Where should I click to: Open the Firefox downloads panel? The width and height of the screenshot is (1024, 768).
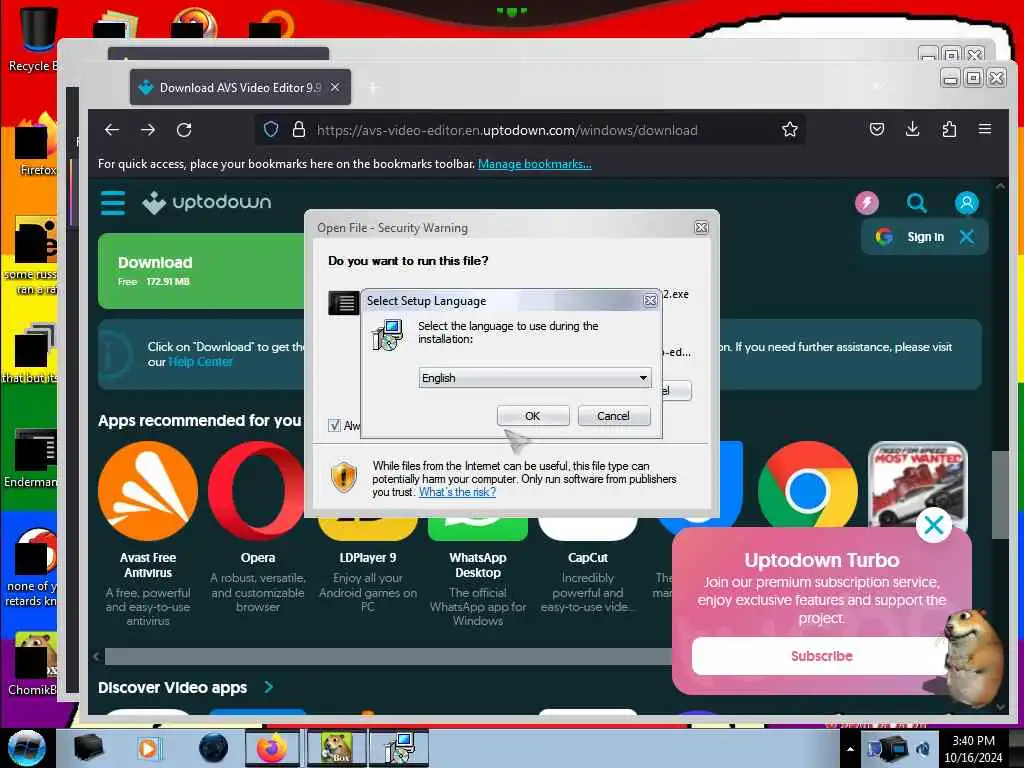click(x=913, y=129)
